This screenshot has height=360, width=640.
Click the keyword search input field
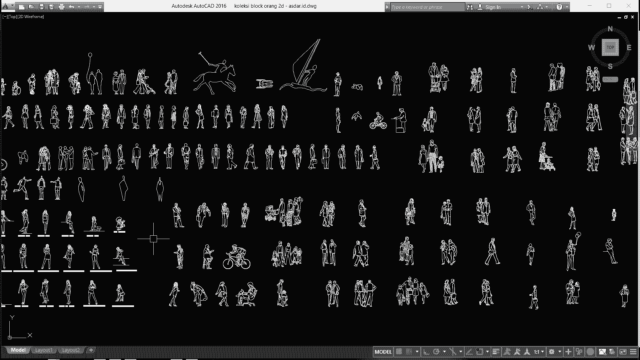427,7
